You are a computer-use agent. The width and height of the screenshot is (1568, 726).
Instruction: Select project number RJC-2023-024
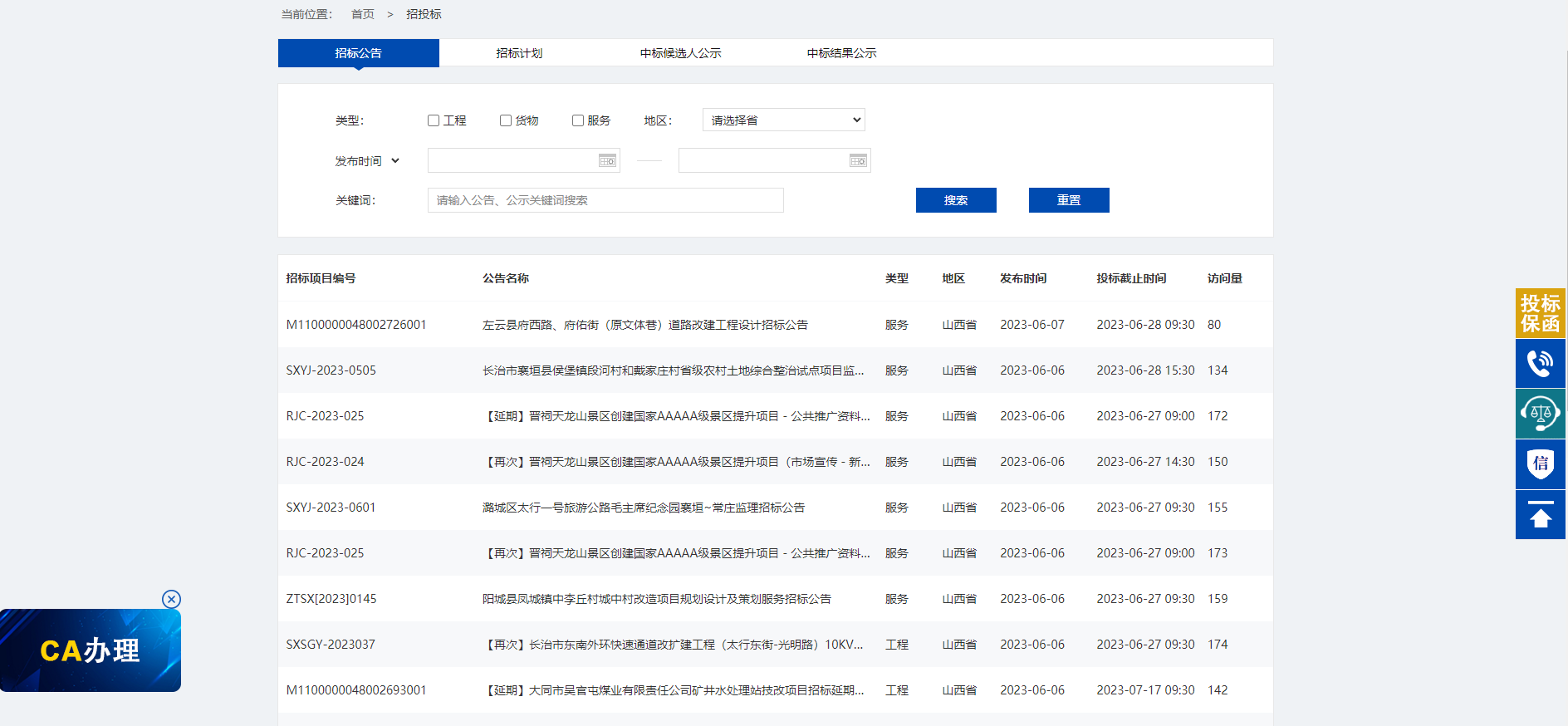[326, 462]
